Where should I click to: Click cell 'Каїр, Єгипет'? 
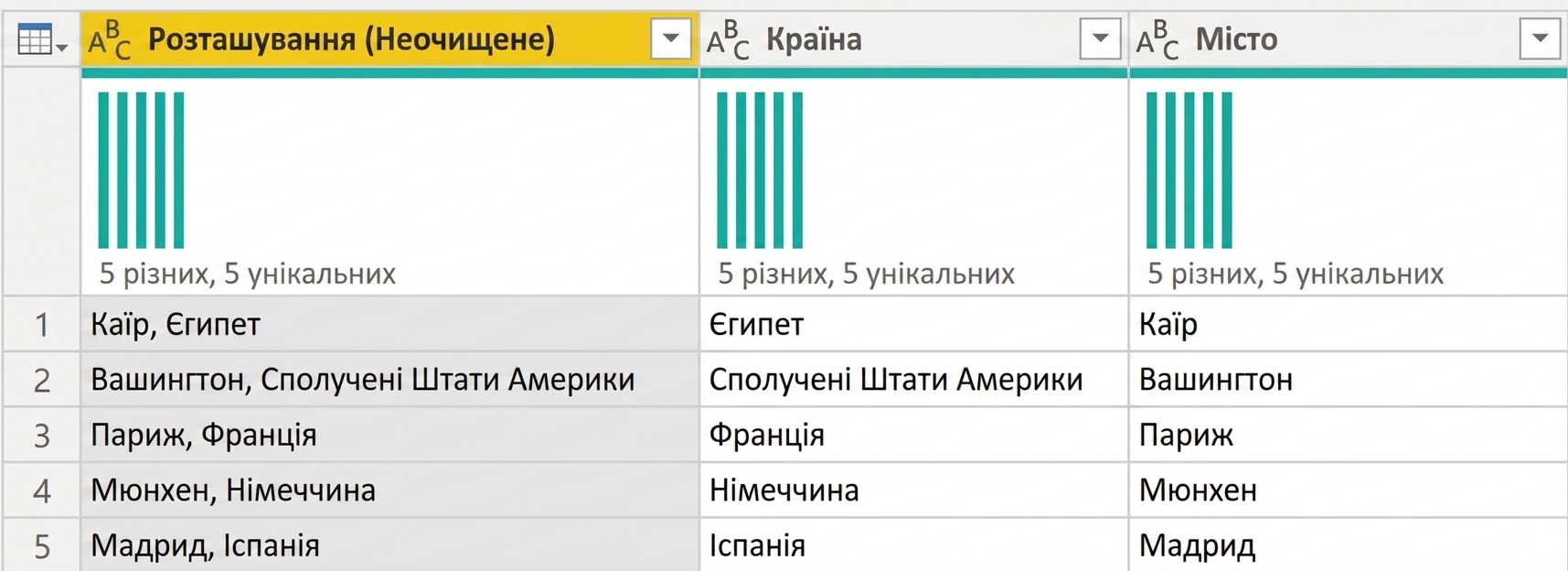click(x=389, y=324)
